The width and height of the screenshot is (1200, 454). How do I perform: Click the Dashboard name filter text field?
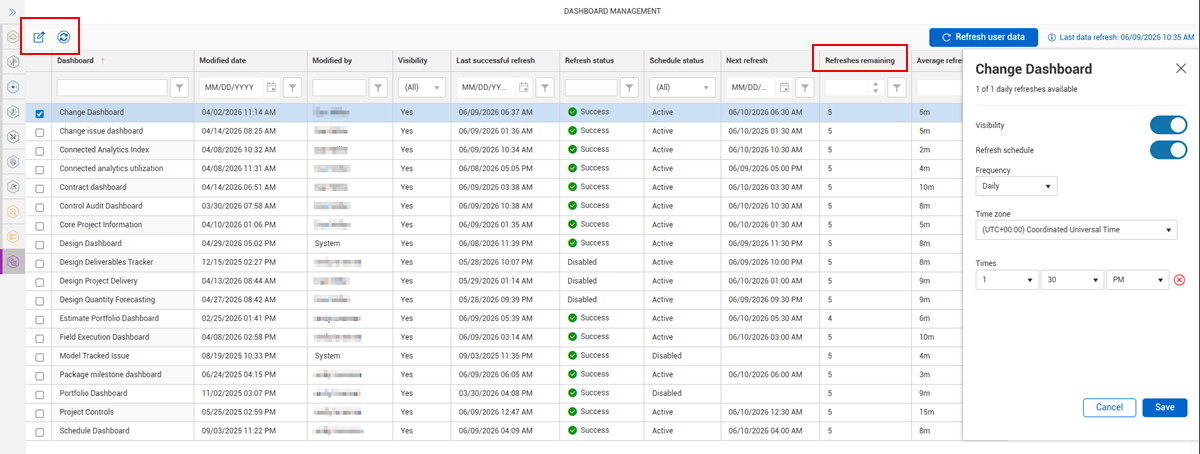112,88
